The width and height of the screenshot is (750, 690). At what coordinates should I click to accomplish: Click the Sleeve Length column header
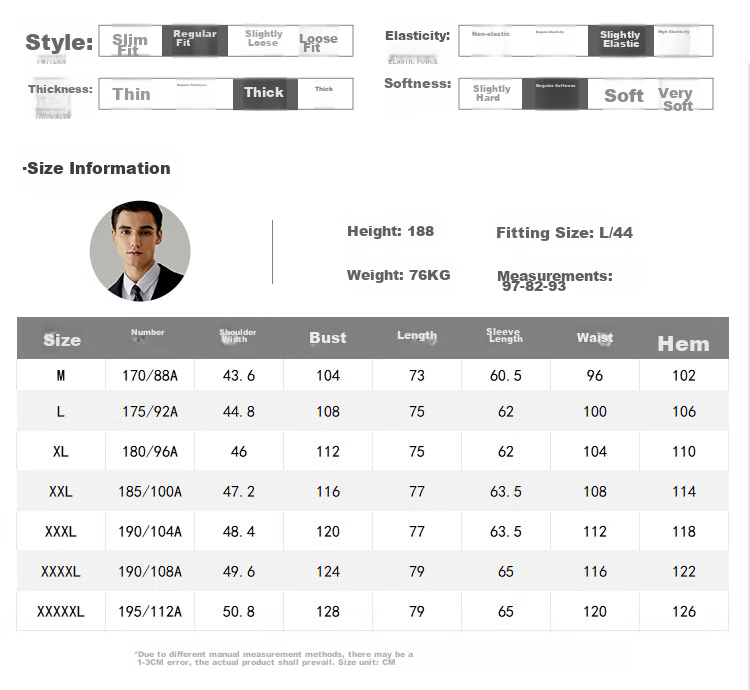(x=505, y=335)
